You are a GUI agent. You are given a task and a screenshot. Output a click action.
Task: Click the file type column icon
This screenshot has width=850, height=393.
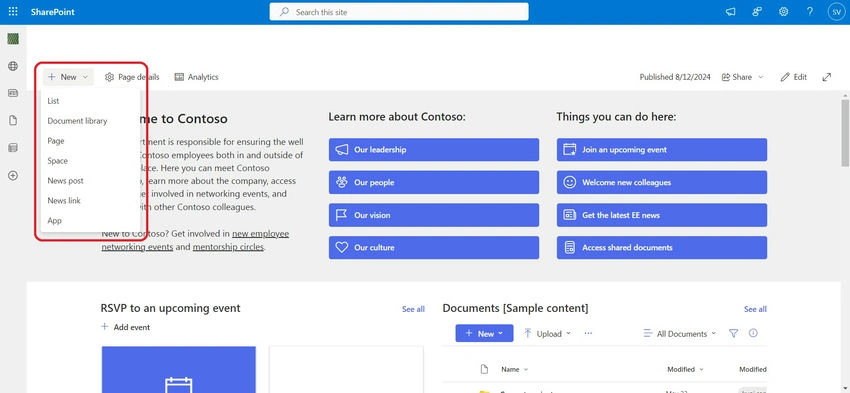click(485, 369)
